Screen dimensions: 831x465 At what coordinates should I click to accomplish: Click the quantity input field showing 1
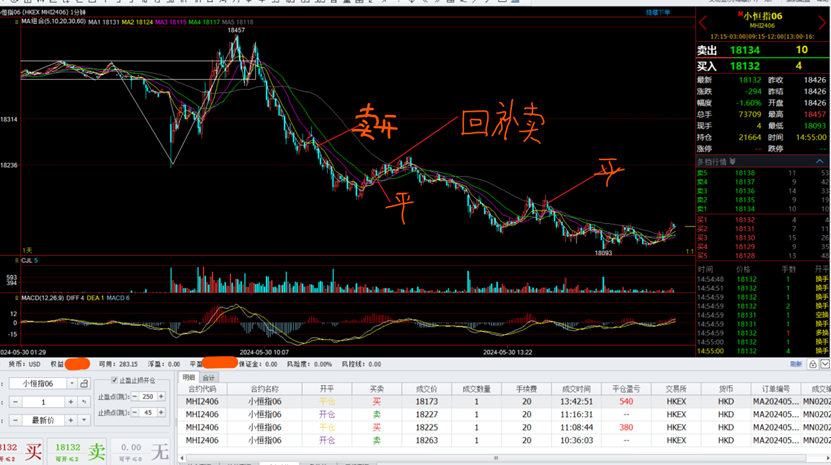43,402
